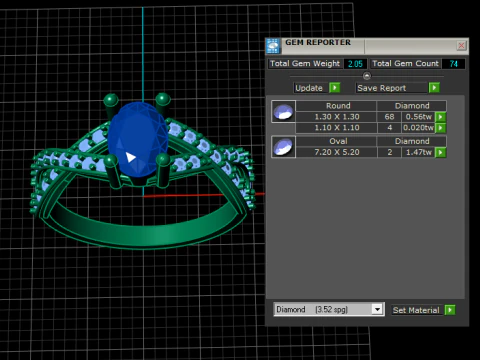Select the 7.20 X 5.20 size cell
Screen dimensions: 480x360
[337, 152]
